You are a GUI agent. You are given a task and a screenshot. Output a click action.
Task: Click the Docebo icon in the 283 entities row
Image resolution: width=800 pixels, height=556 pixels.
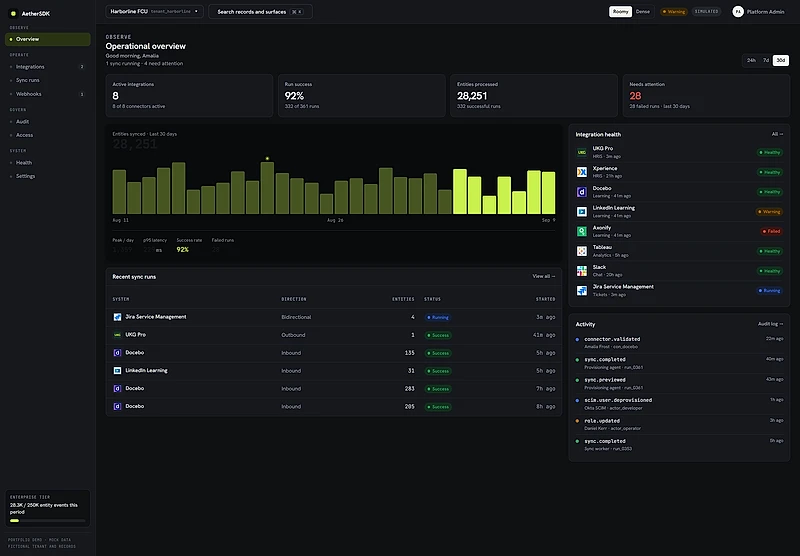click(x=117, y=388)
